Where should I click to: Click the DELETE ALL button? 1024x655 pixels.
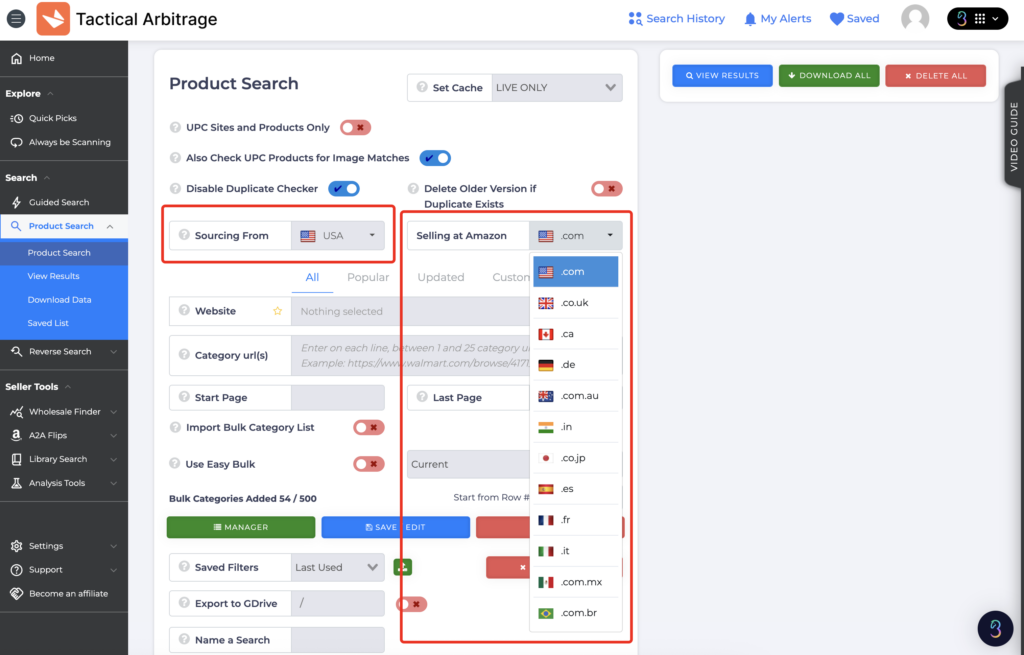pyautogui.click(x=936, y=76)
